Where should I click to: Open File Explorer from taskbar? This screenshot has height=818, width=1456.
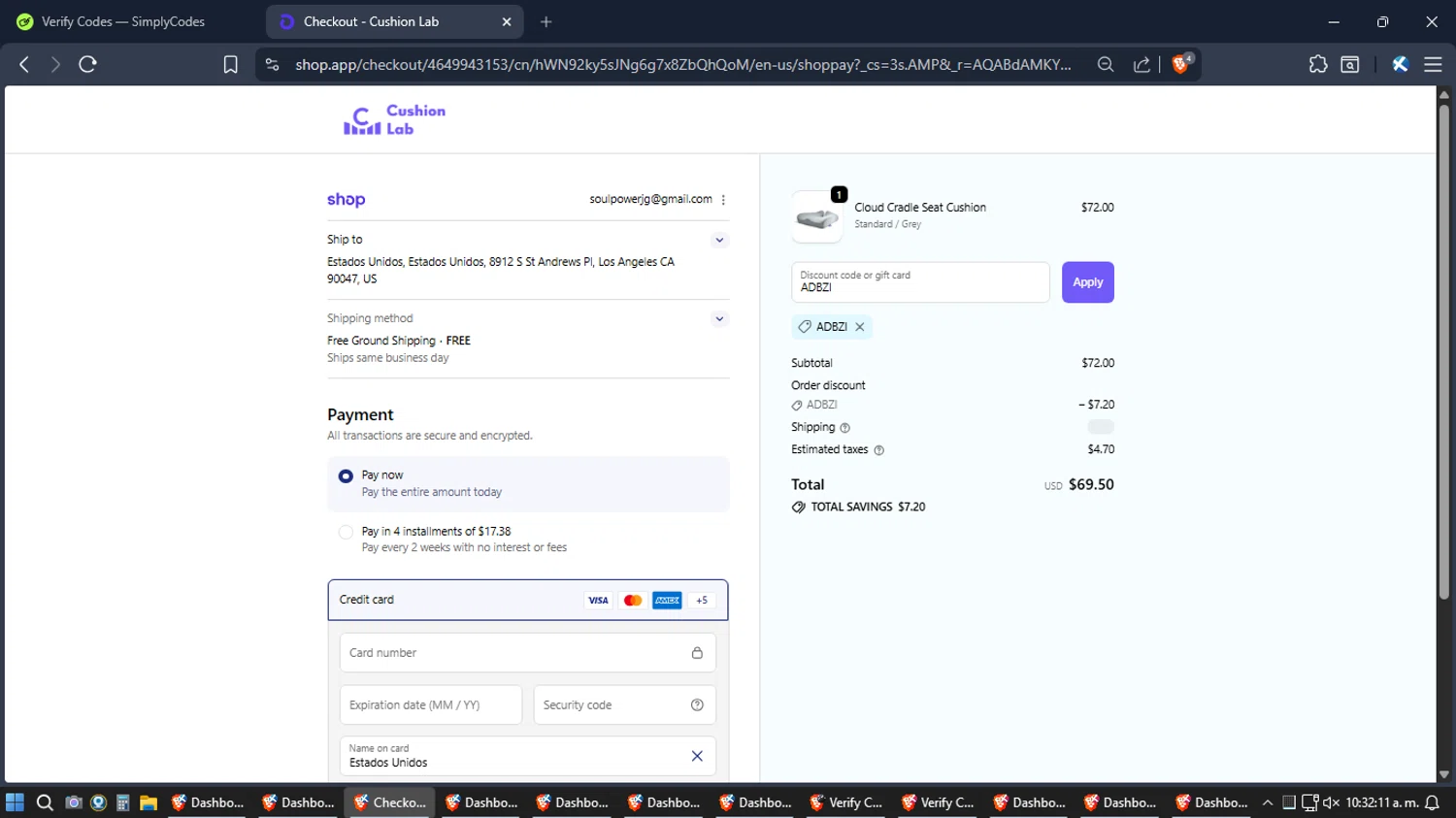[x=148, y=802]
